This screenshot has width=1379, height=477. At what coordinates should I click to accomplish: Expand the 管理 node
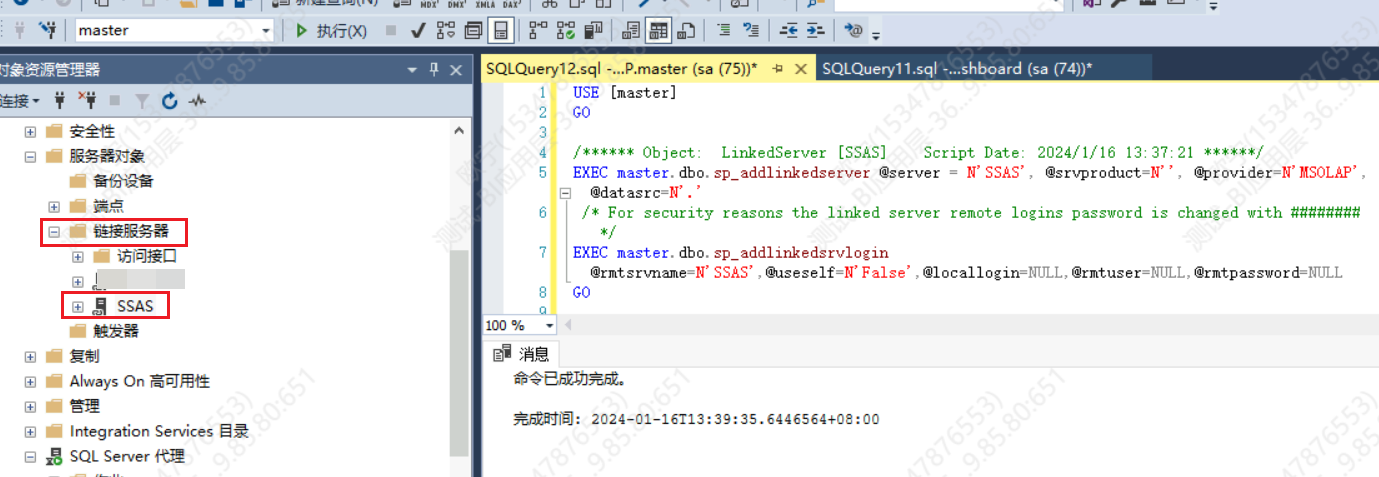click(x=30, y=406)
